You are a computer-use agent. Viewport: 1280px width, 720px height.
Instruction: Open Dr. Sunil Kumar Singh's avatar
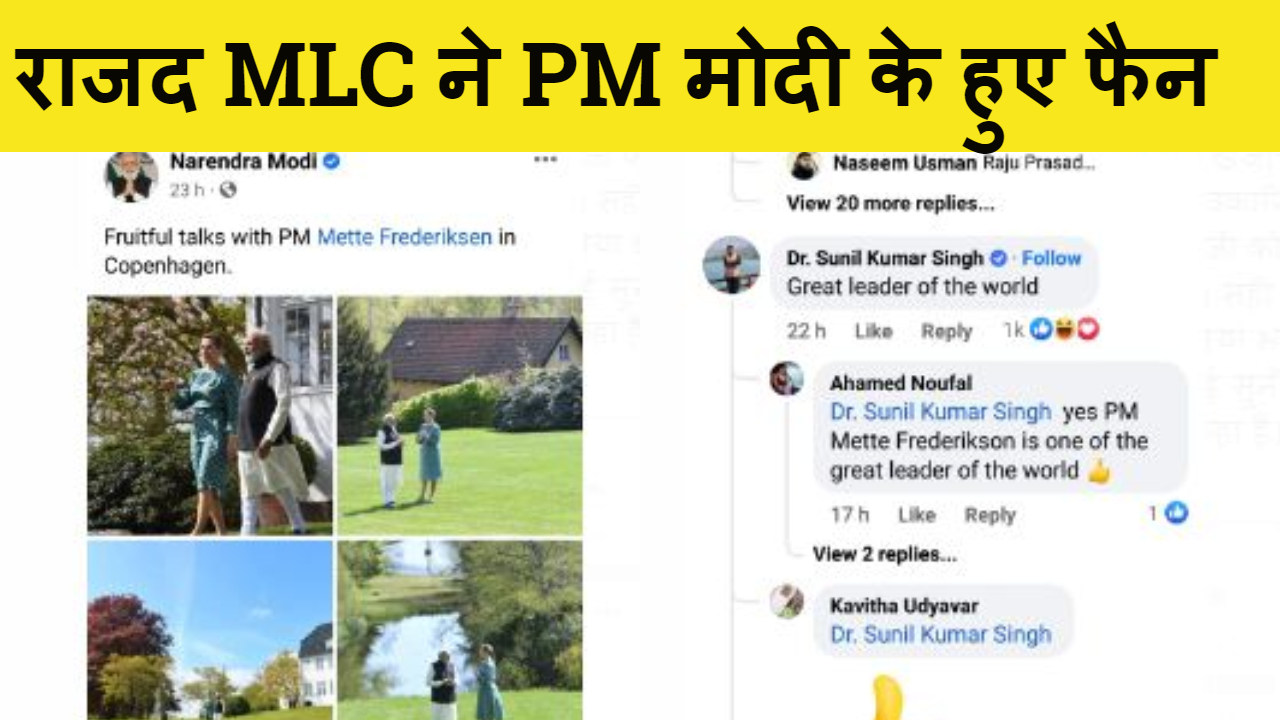coord(732,264)
